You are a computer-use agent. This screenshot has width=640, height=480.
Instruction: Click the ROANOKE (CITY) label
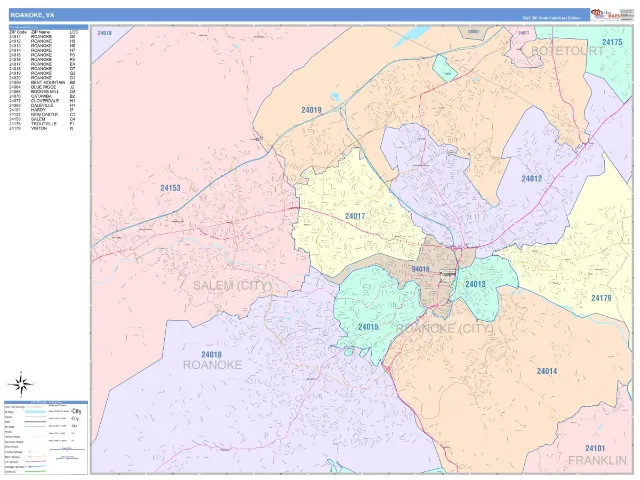tap(444, 328)
